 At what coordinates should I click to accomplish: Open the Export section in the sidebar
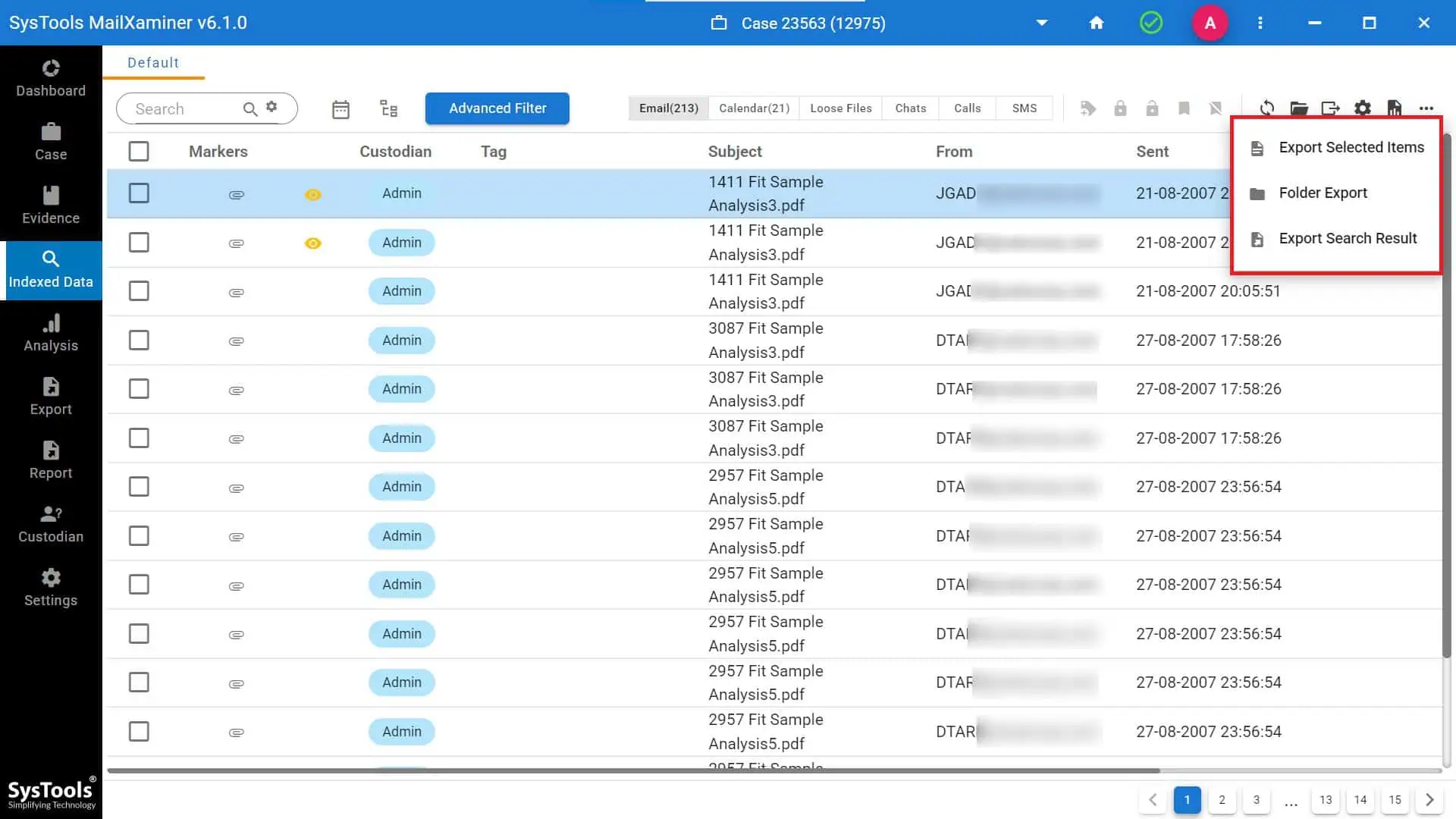[x=51, y=397]
